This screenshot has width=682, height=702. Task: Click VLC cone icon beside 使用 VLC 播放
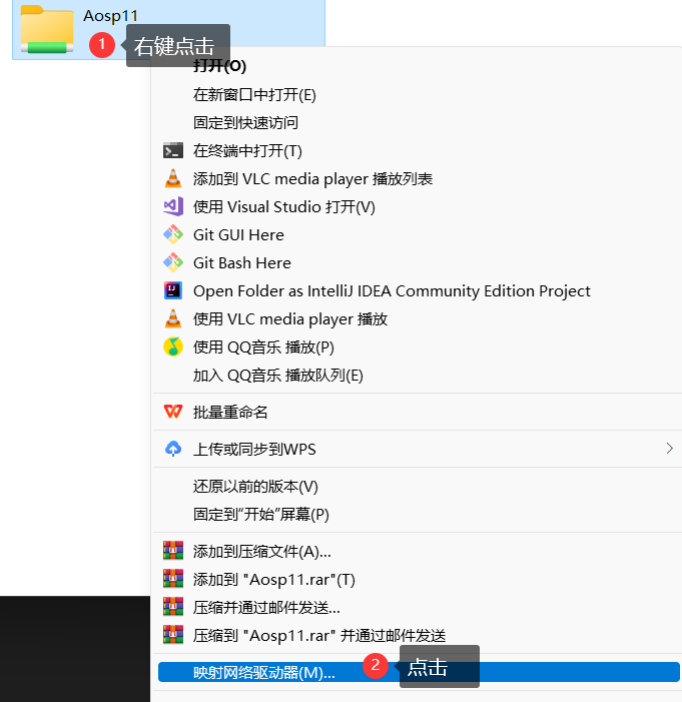173,319
